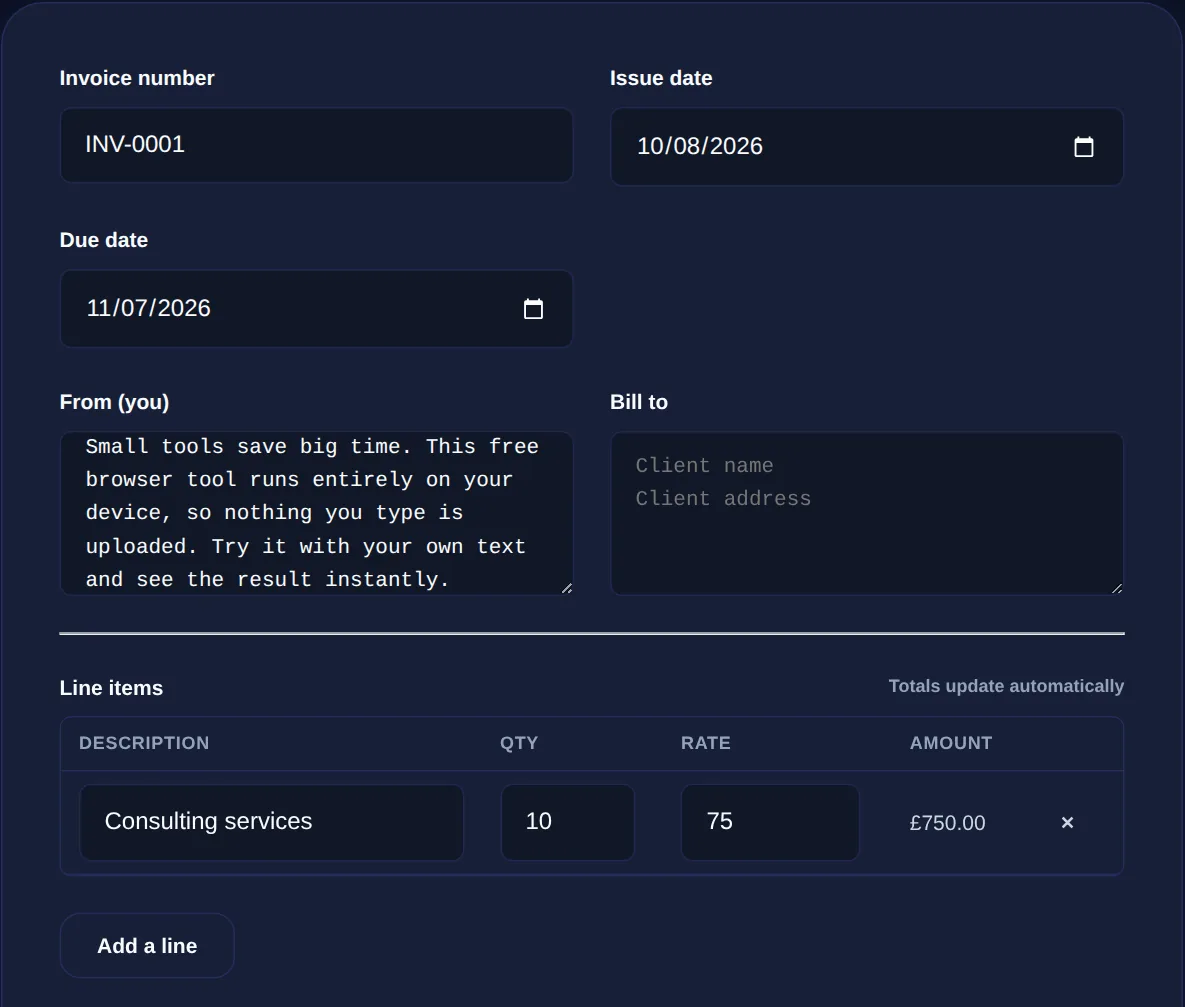Click the DESCRIPTION column header
1185x1007 pixels.
pyautogui.click(x=144, y=743)
